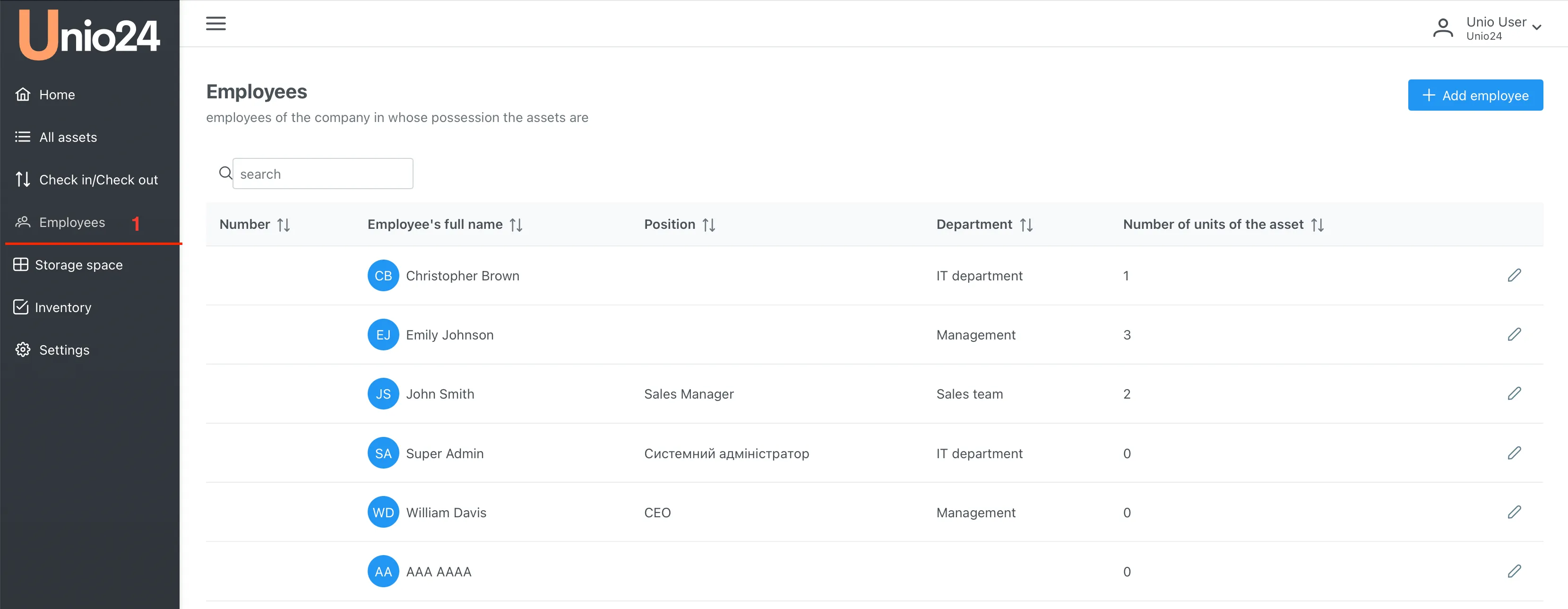1568x609 pixels.
Task: Sort by Number of units of asset
Action: tap(1317, 225)
